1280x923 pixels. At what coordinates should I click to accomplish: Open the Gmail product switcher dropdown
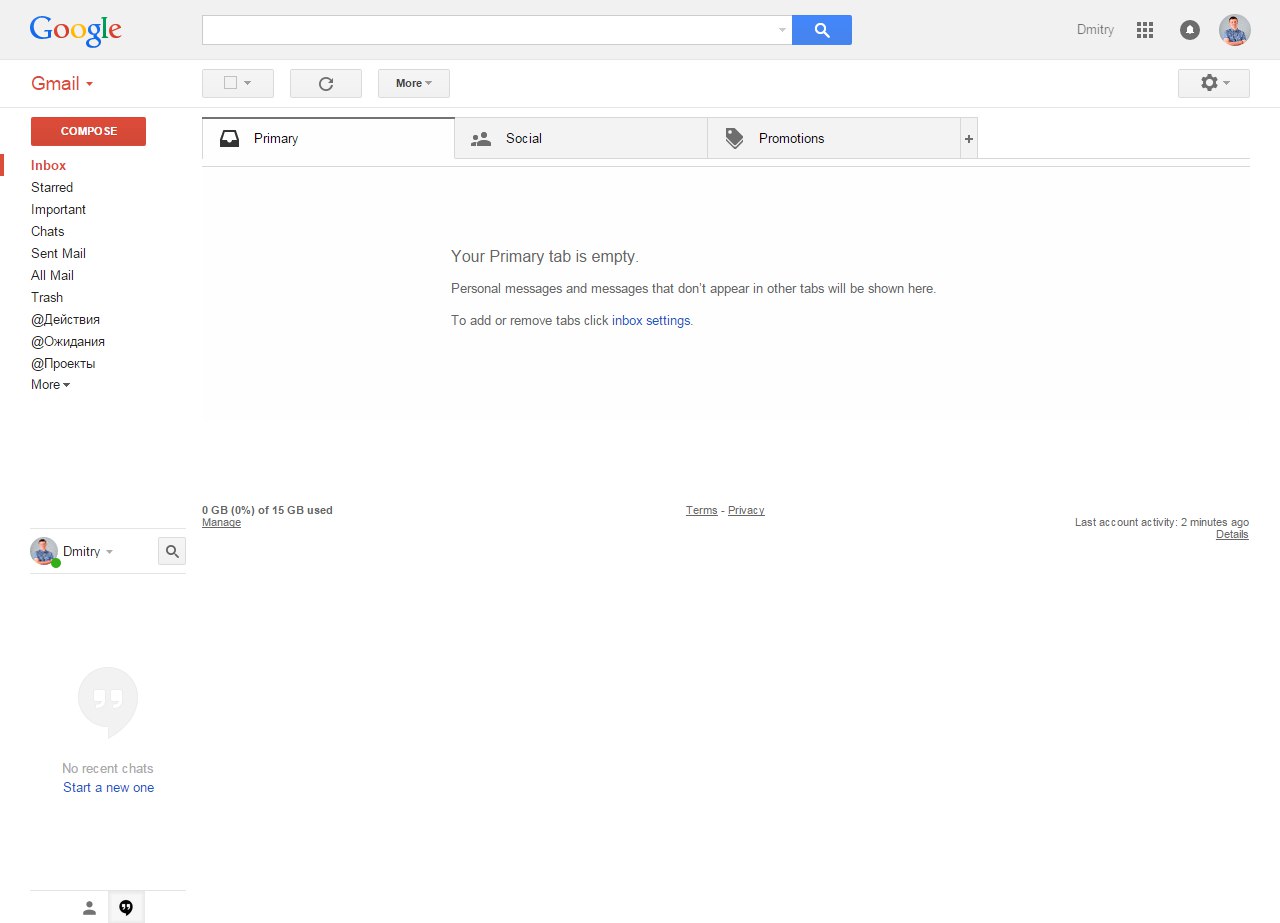pyautogui.click(x=62, y=84)
